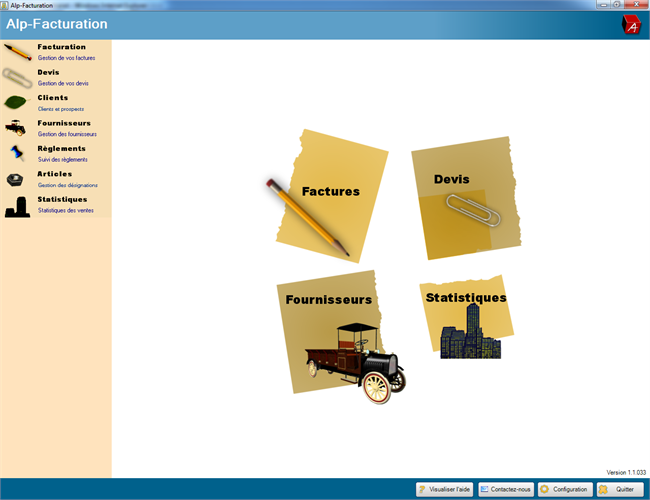Open the Statistiques tile with the buildings
650x500 pixels.
pos(466,315)
